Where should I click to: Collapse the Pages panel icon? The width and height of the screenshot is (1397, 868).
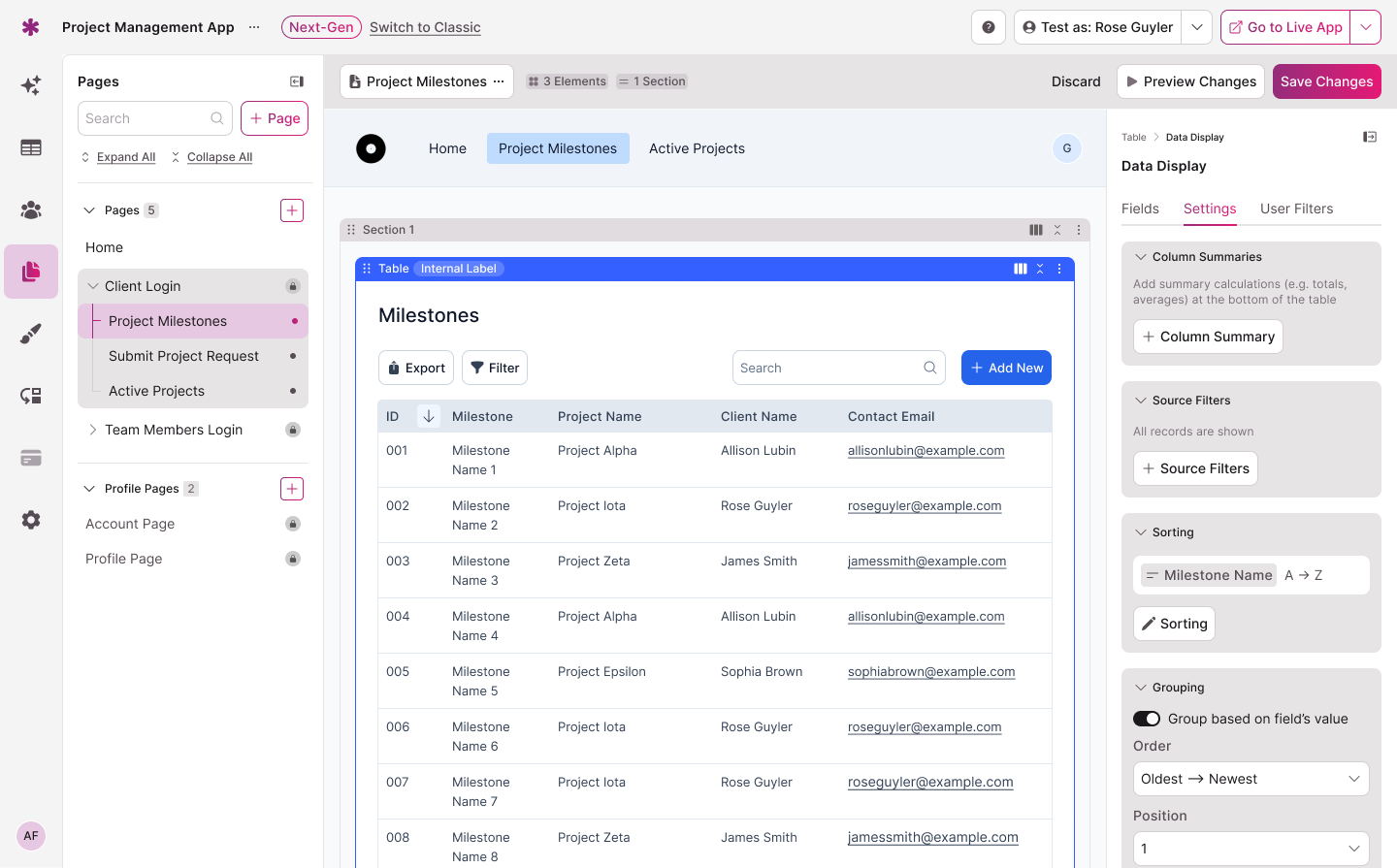point(297,81)
